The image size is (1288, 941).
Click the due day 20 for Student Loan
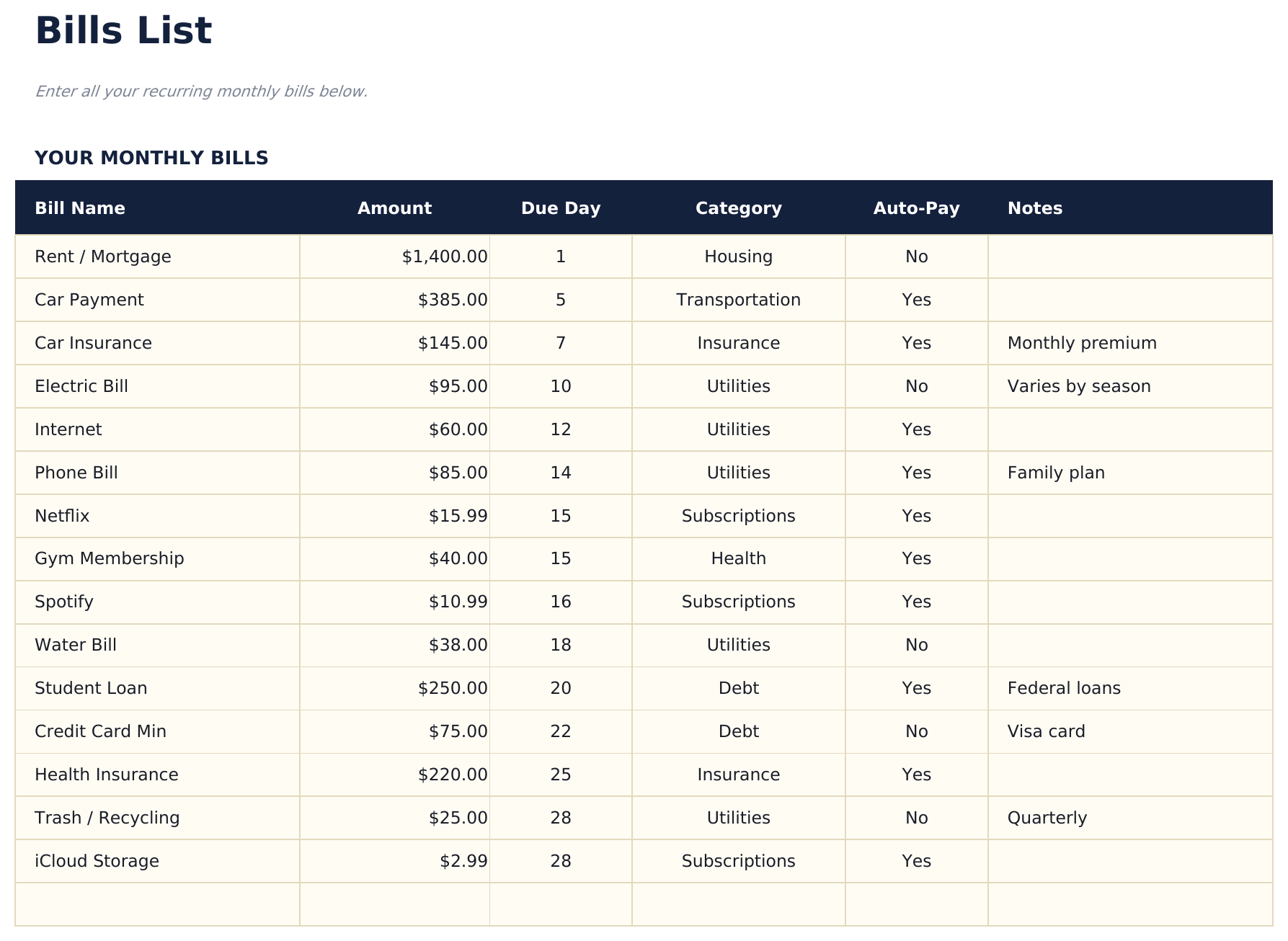pos(561,688)
